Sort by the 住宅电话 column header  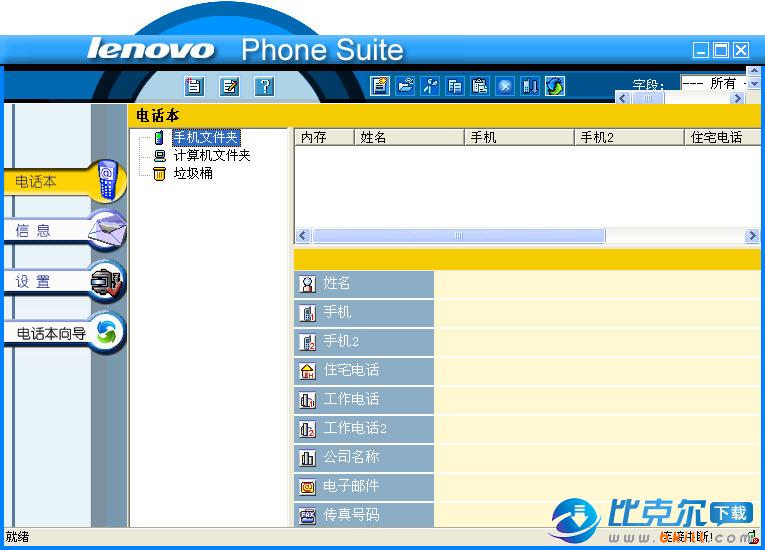click(x=723, y=137)
